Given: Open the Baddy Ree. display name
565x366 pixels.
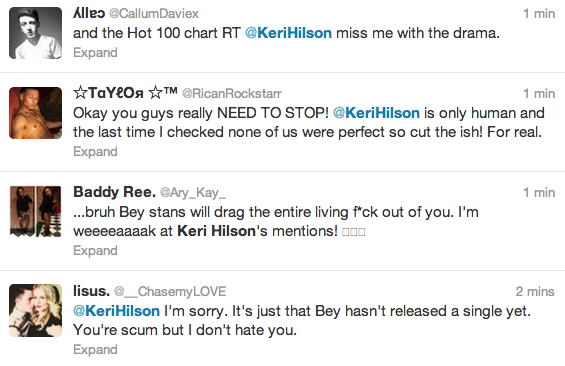Looking at the screenshot, I should pyautogui.click(x=114, y=192).
